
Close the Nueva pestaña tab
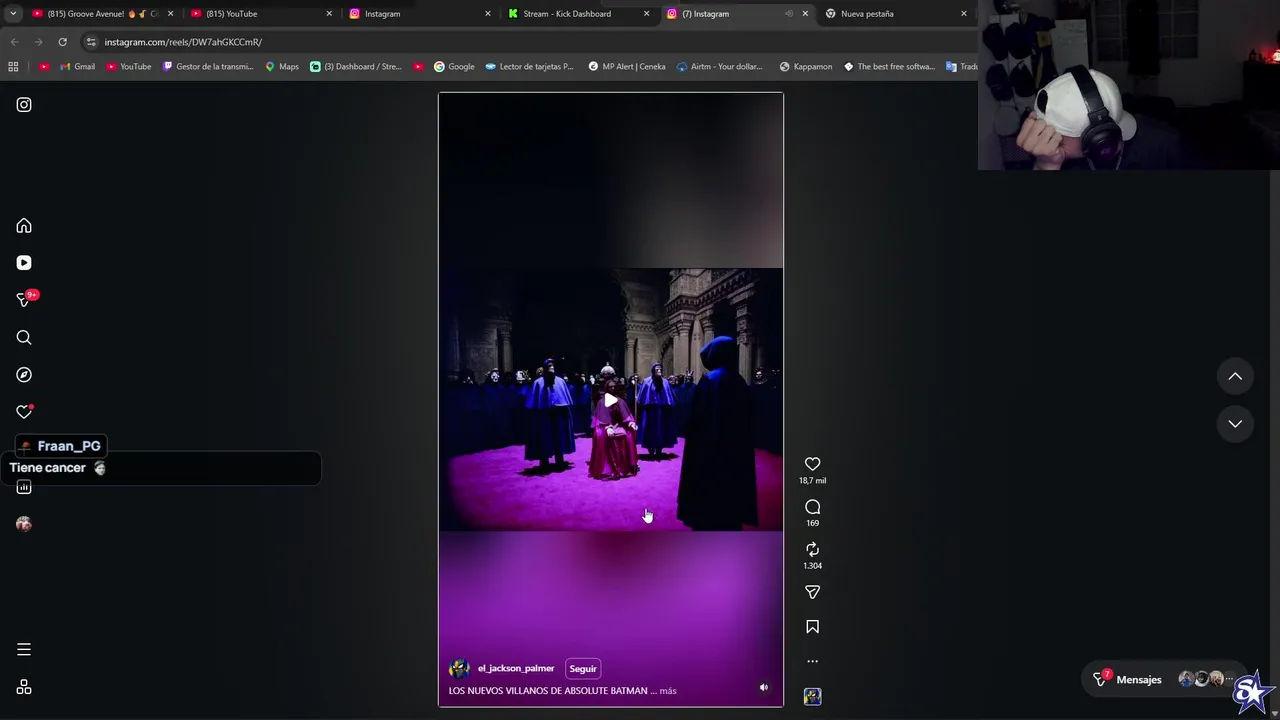pyautogui.click(x=963, y=14)
